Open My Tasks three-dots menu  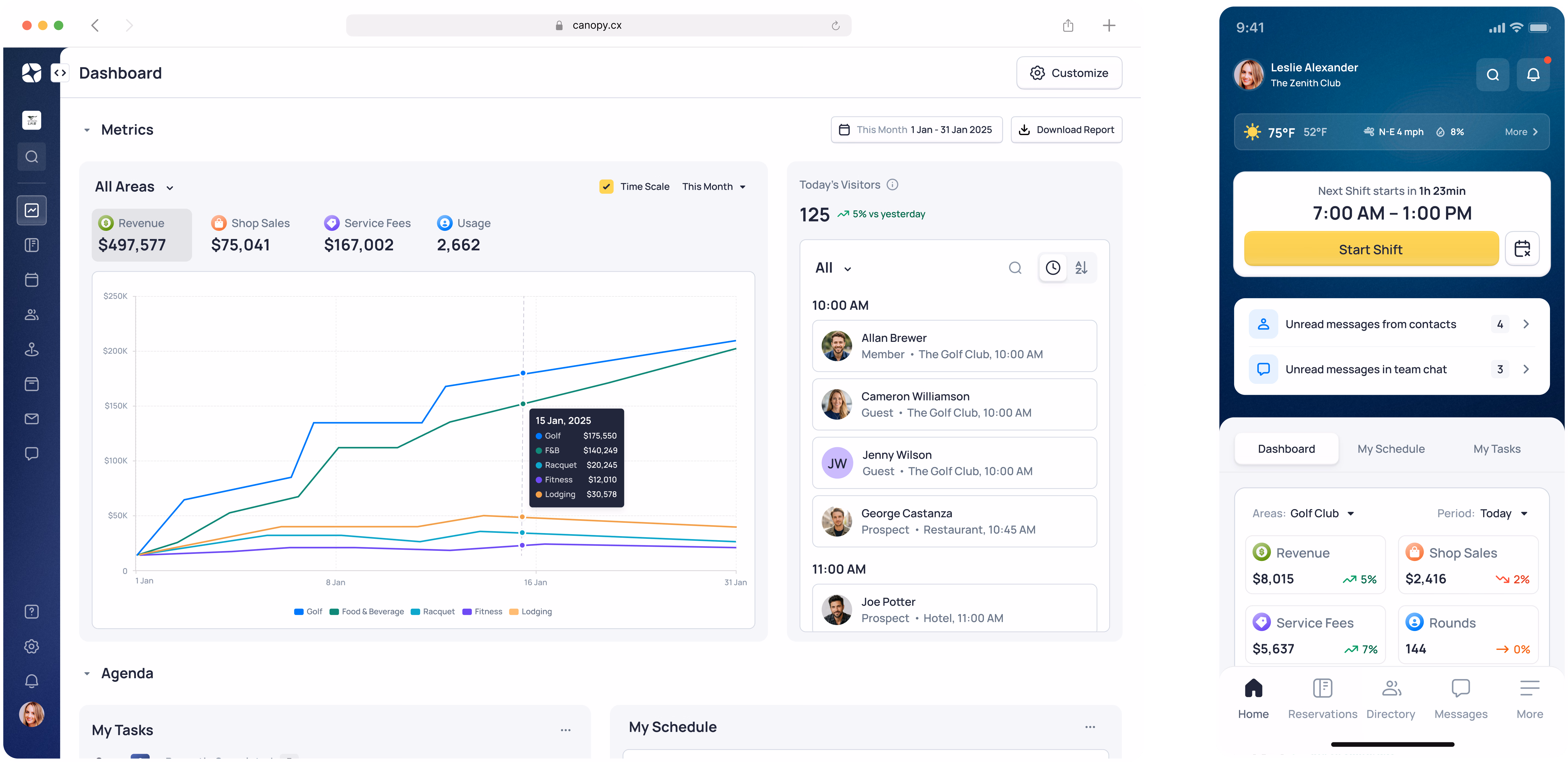click(565, 730)
